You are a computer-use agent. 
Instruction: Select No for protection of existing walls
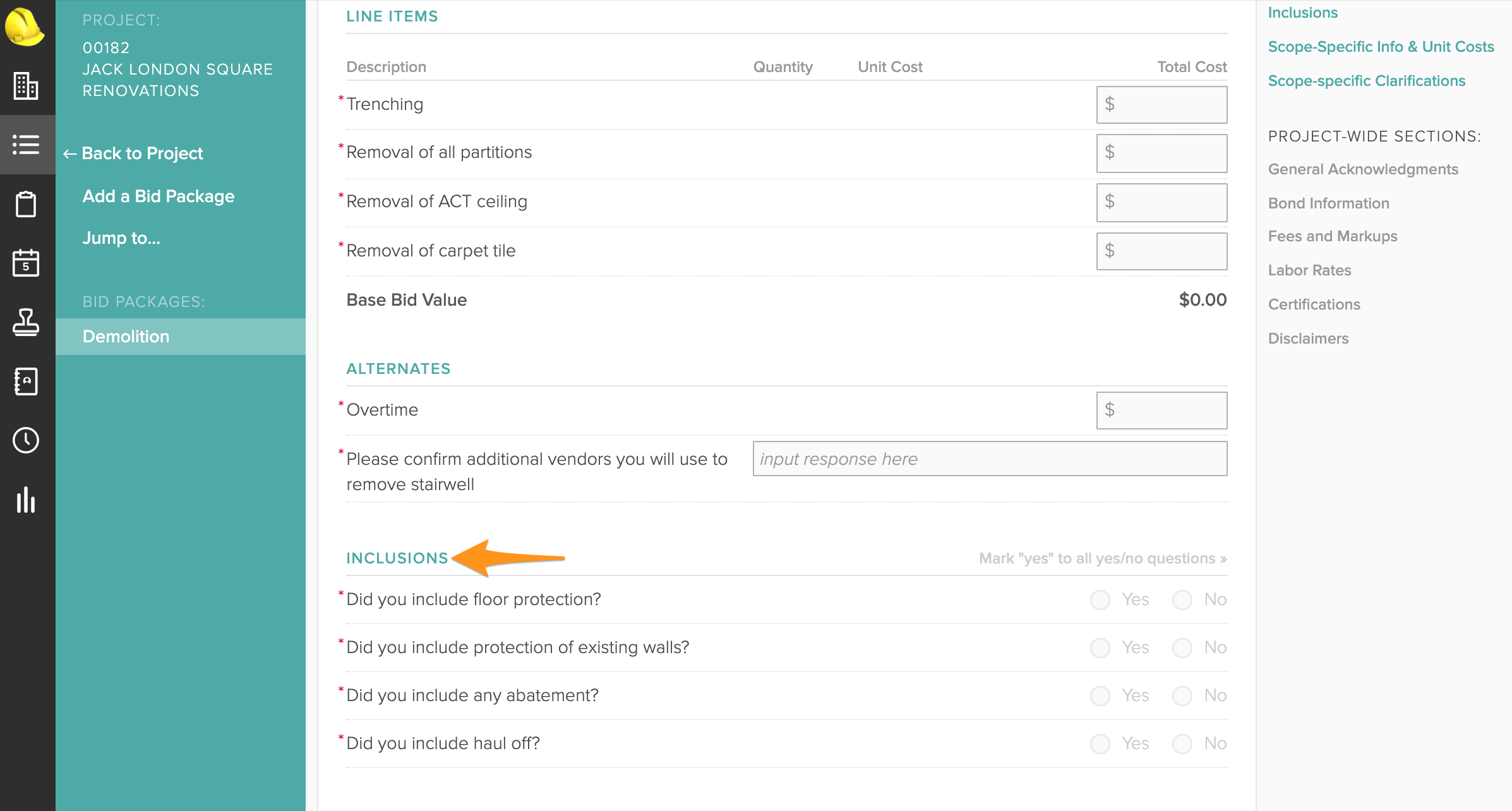click(x=1182, y=647)
